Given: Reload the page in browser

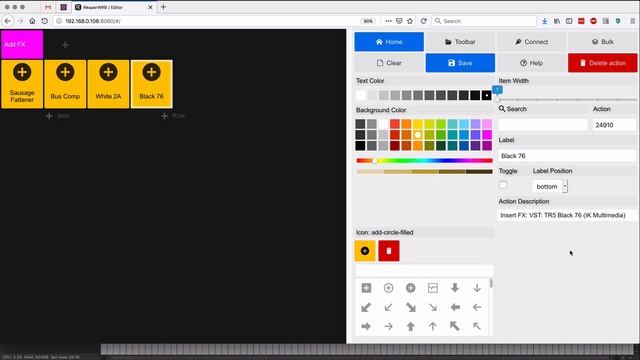Looking at the screenshot, I should pos(424,21).
